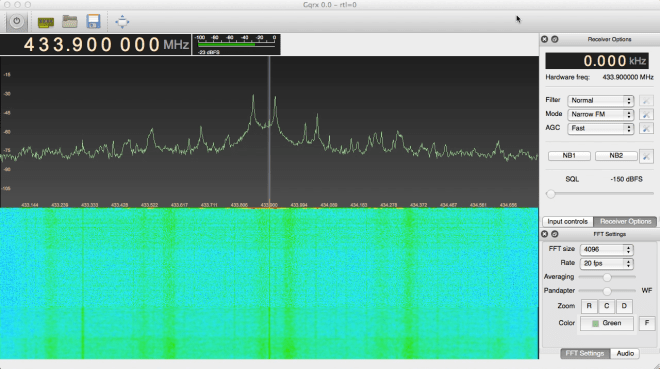Click the Hardware freq value 433.900000 MHz
Image resolution: width=660 pixels, height=369 pixels.
tap(628, 77)
